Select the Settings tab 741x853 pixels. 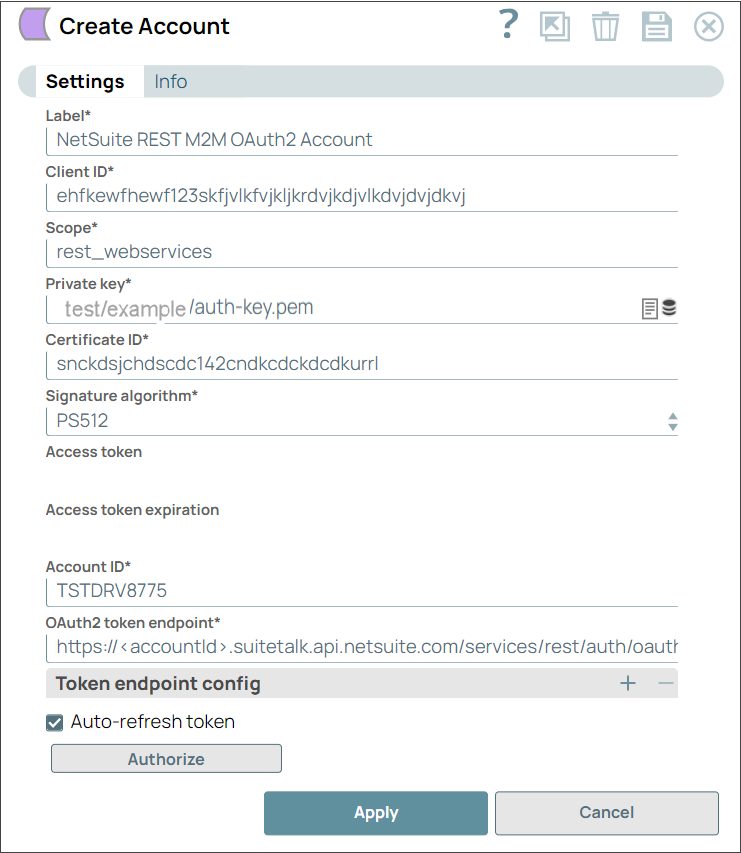click(85, 81)
